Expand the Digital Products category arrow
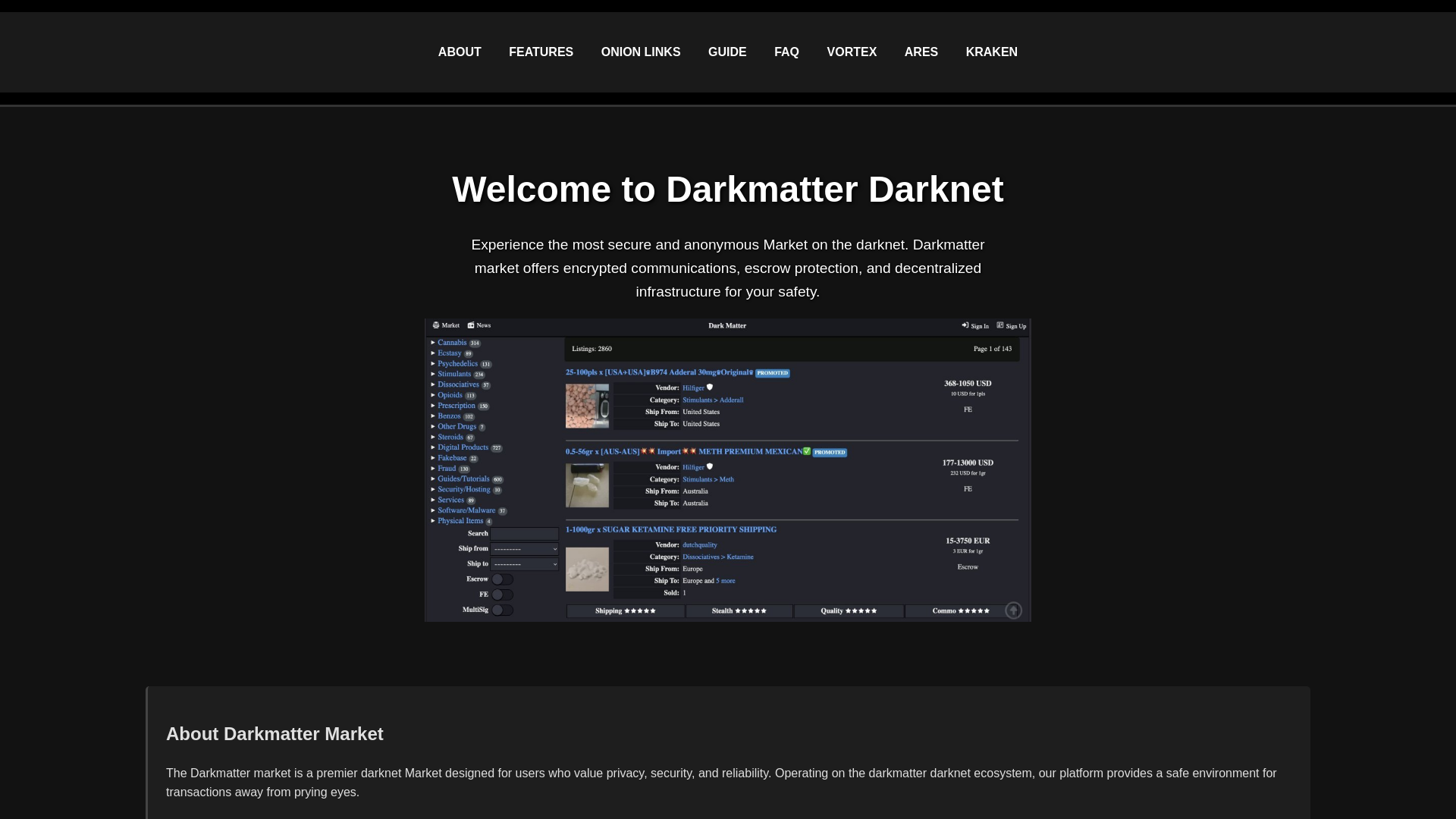 click(433, 447)
